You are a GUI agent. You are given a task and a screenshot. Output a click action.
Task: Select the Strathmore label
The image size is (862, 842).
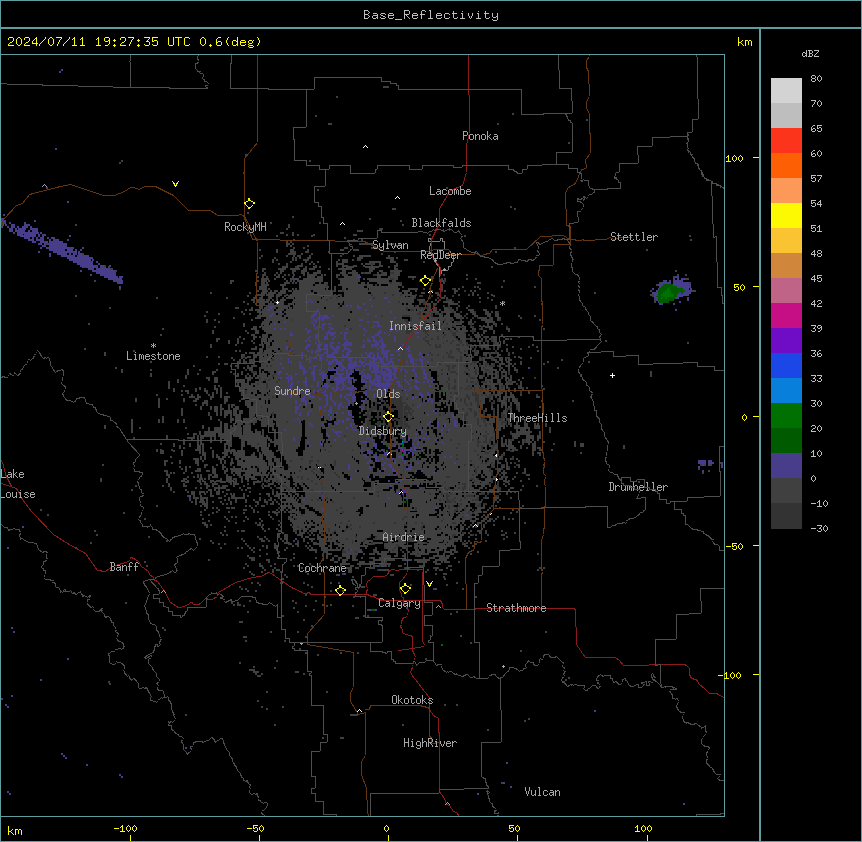[516, 608]
